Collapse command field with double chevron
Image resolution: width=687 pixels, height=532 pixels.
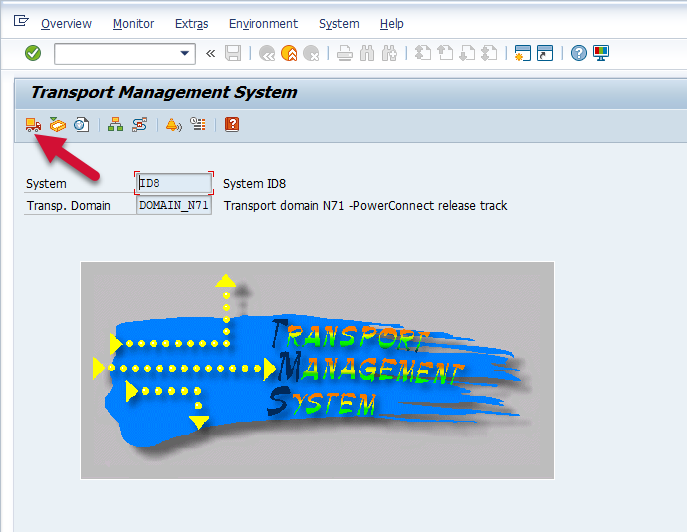[x=210, y=54]
